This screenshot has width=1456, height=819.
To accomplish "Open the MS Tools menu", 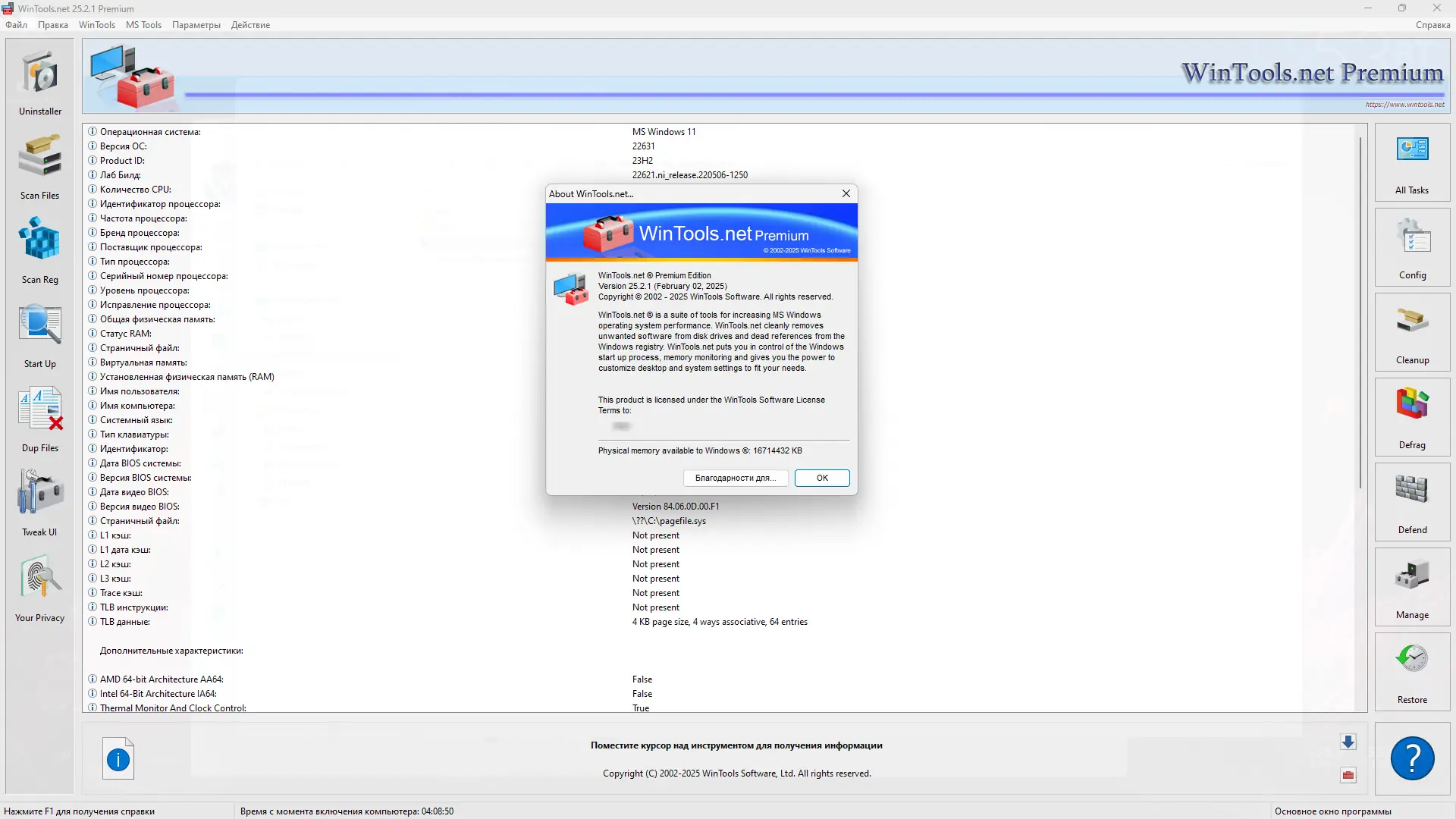I will [x=143, y=25].
